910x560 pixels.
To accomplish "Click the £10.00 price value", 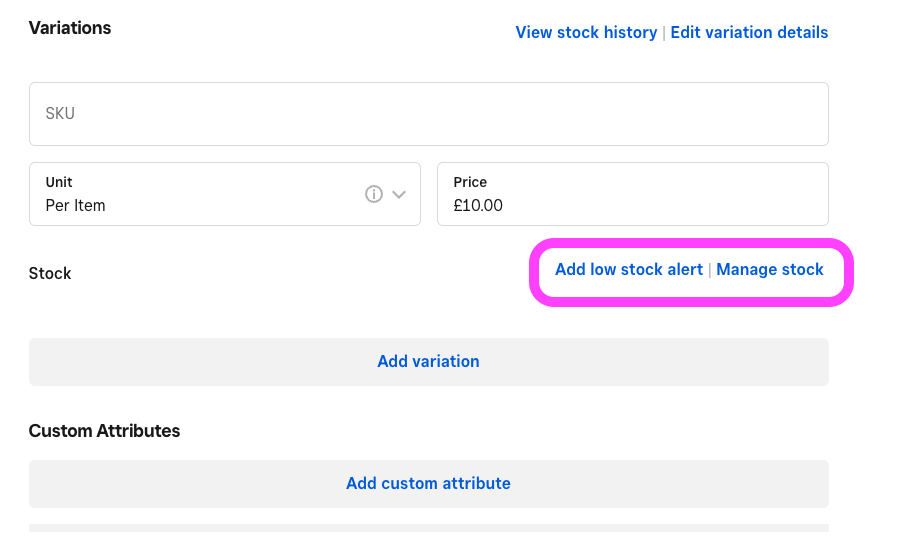I will 478,205.
